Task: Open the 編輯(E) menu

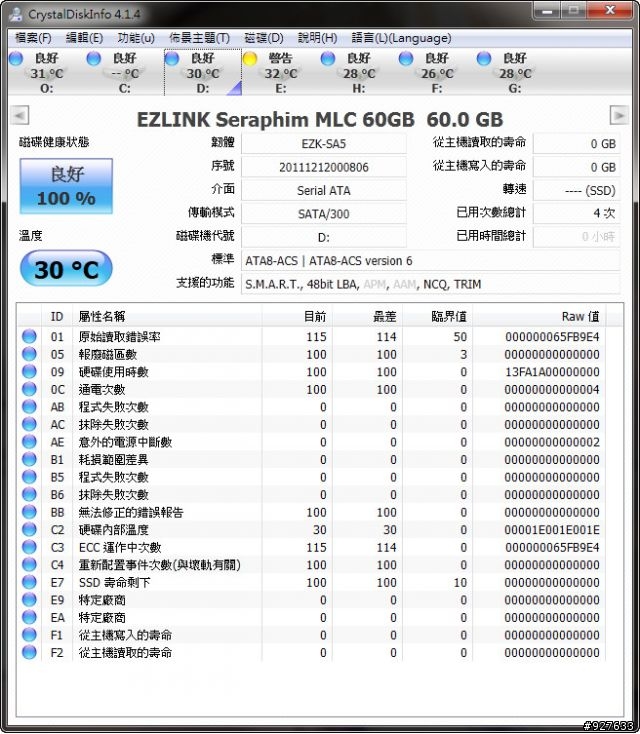Action: [84, 38]
